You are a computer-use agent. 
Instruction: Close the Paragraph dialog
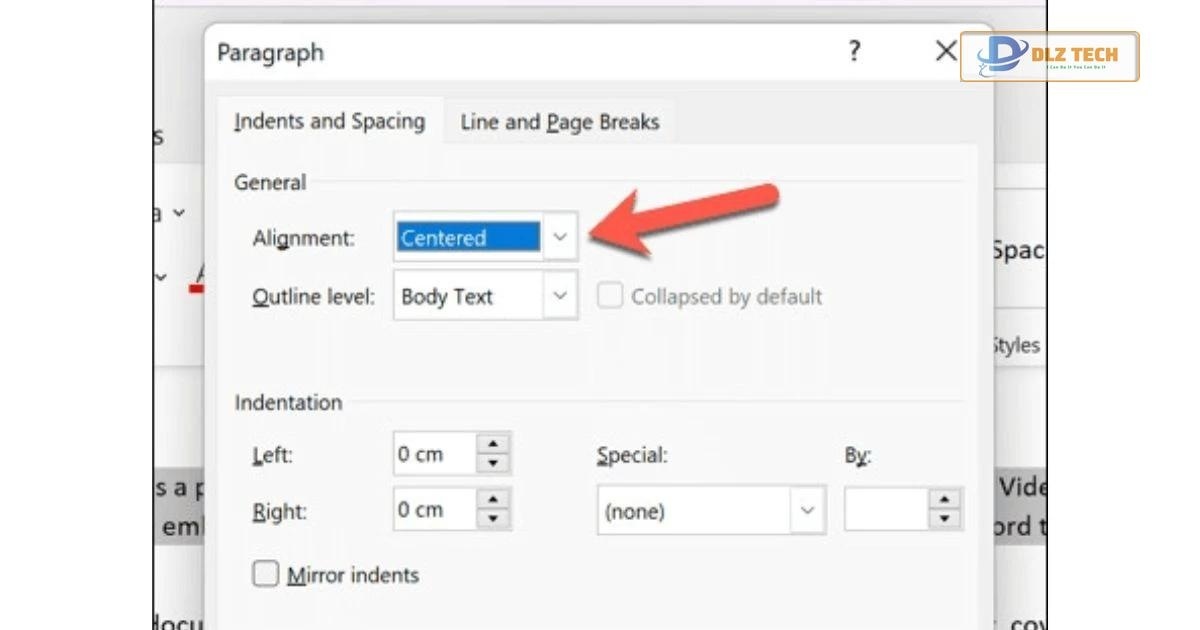point(945,51)
